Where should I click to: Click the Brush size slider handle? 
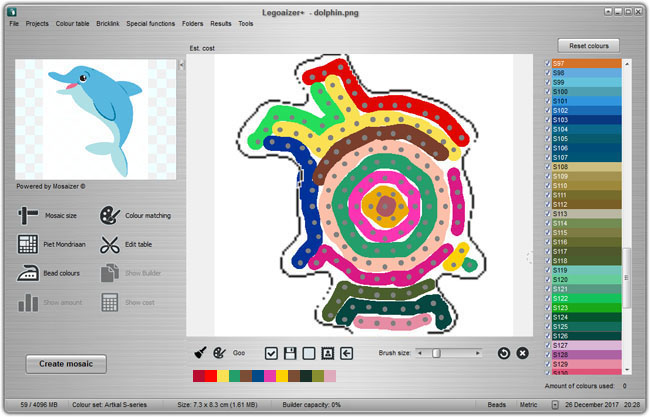tap(436, 353)
